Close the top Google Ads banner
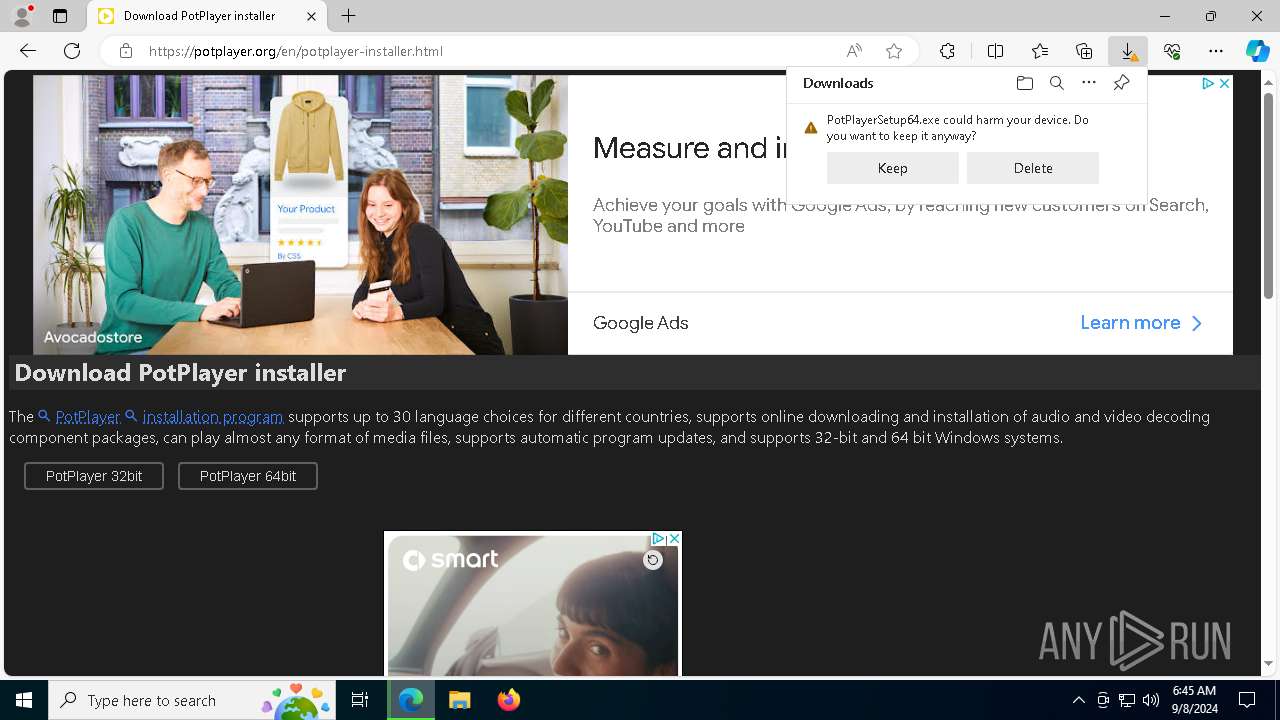 (x=1224, y=84)
